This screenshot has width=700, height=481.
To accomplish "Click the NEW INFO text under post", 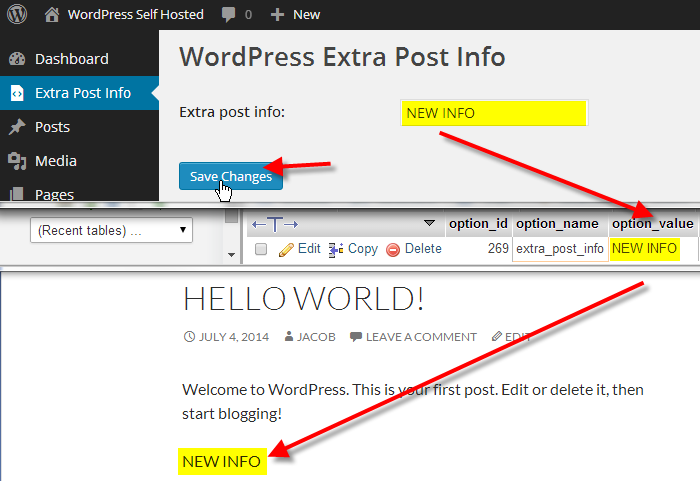I will [222, 461].
